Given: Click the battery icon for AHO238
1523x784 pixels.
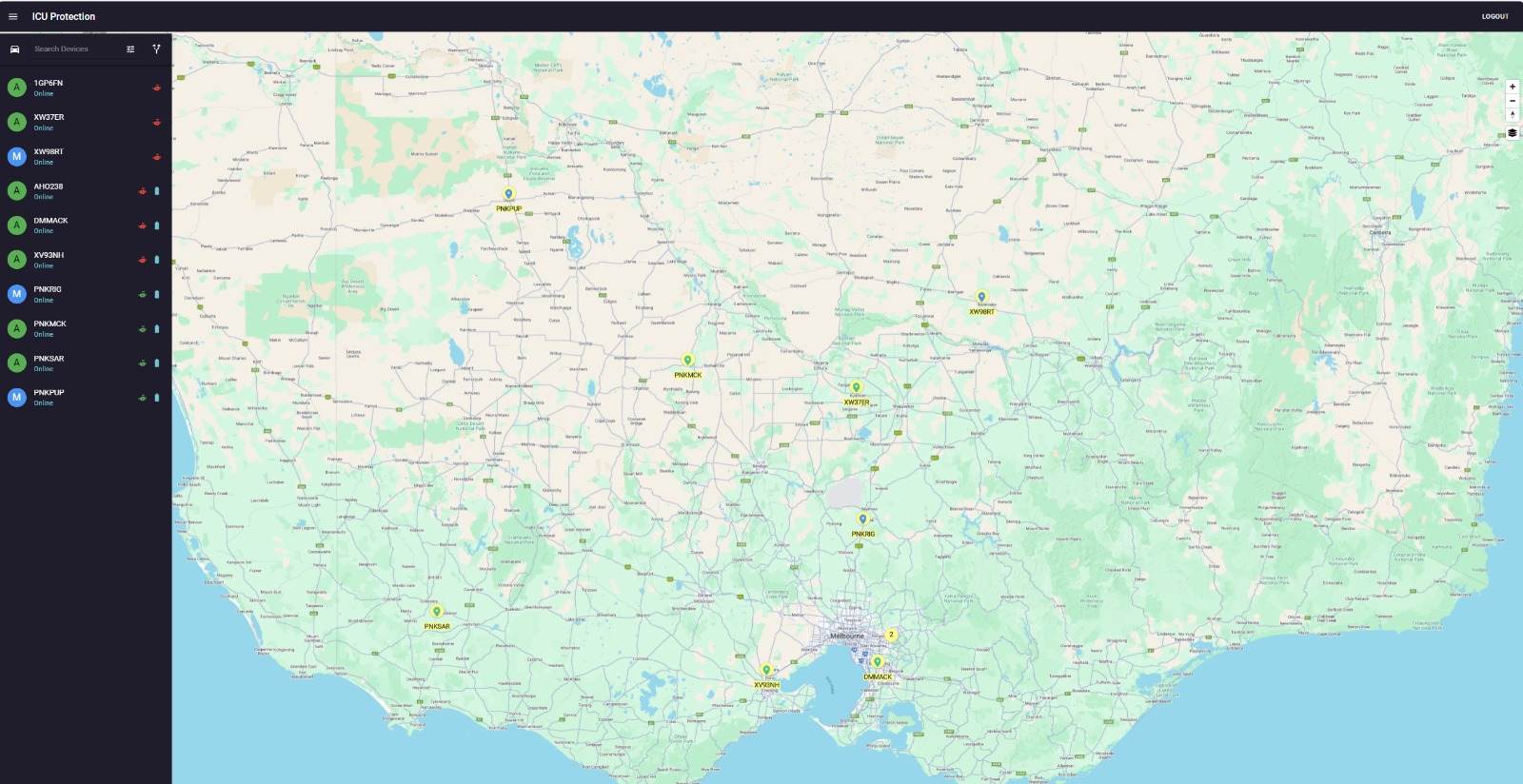Looking at the screenshot, I should point(157,191).
